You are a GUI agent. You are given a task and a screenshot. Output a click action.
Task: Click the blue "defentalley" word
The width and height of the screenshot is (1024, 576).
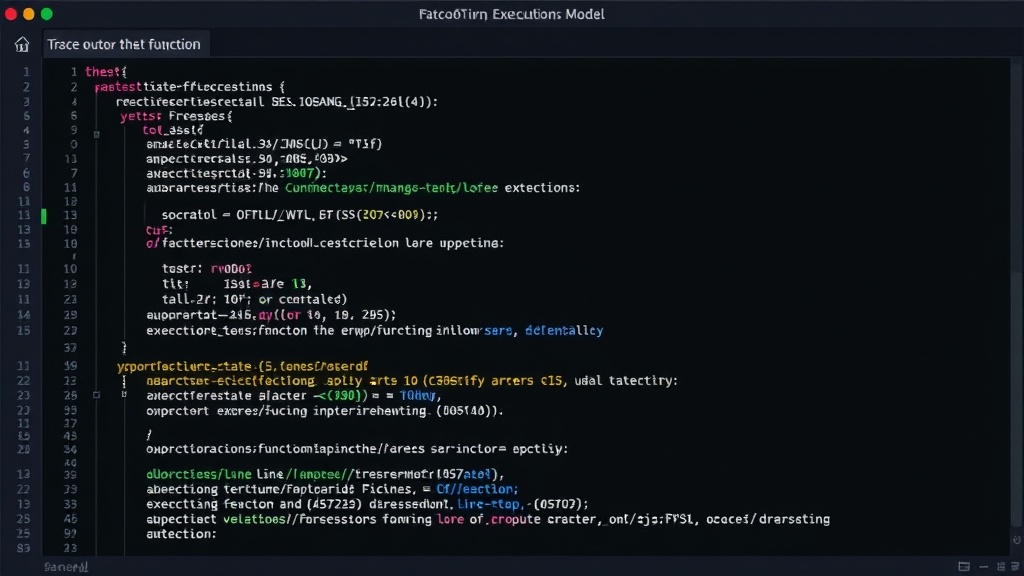564,330
